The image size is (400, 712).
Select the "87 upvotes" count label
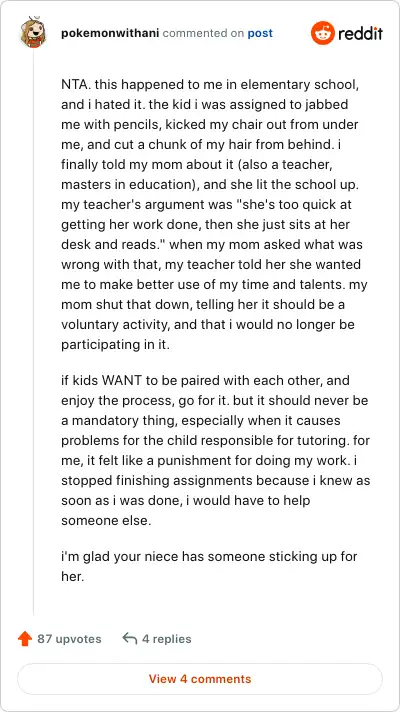(69, 639)
